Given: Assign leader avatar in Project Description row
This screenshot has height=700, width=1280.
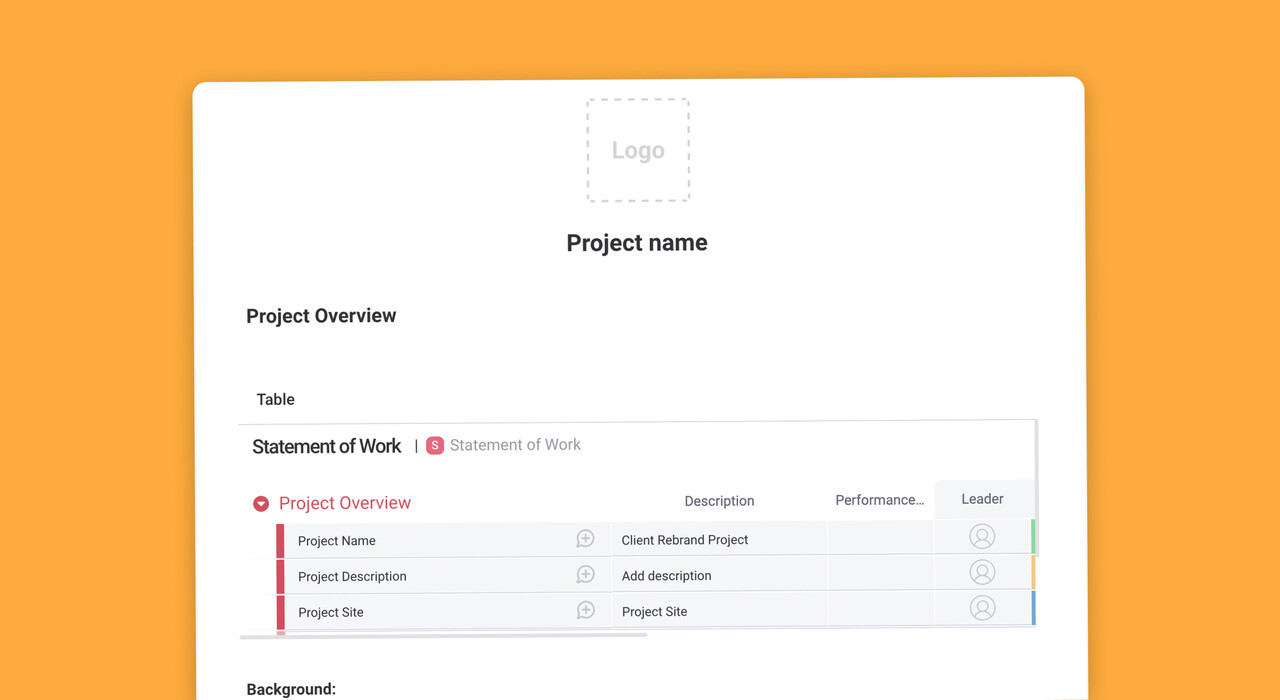Looking at the screenshot, I should pos(982,572).
